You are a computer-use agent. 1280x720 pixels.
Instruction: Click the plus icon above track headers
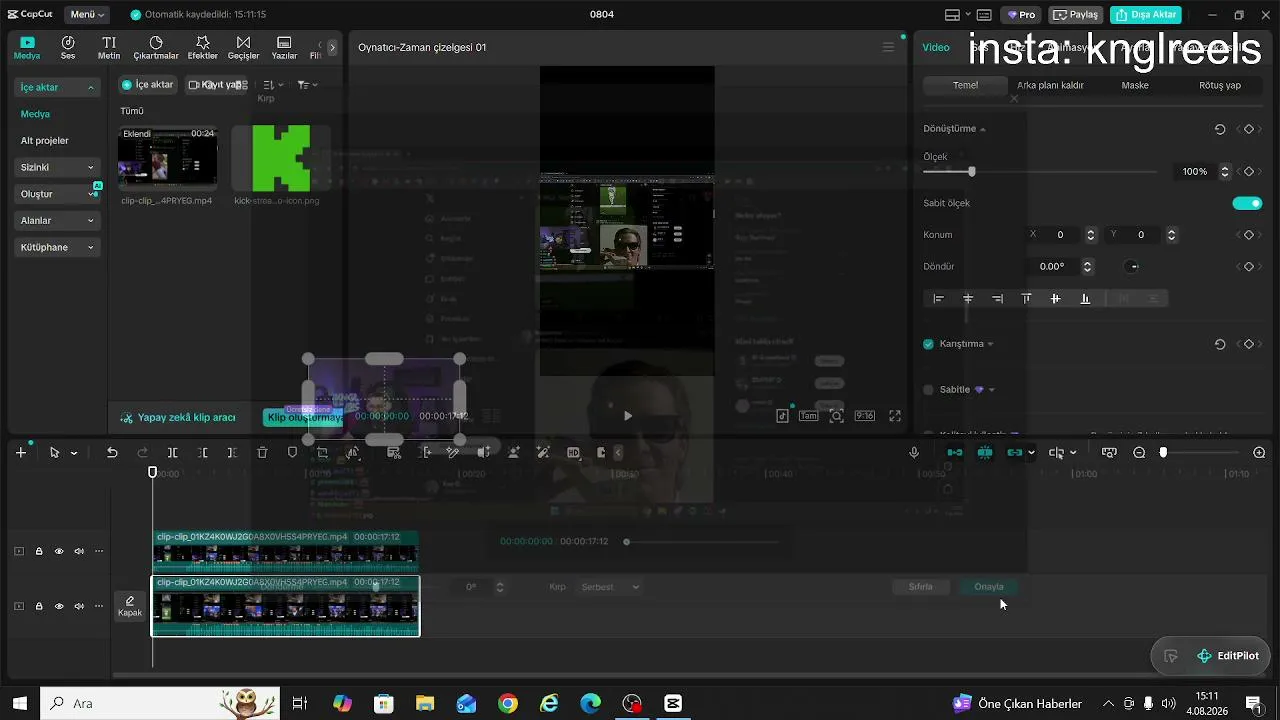(21, 453)
